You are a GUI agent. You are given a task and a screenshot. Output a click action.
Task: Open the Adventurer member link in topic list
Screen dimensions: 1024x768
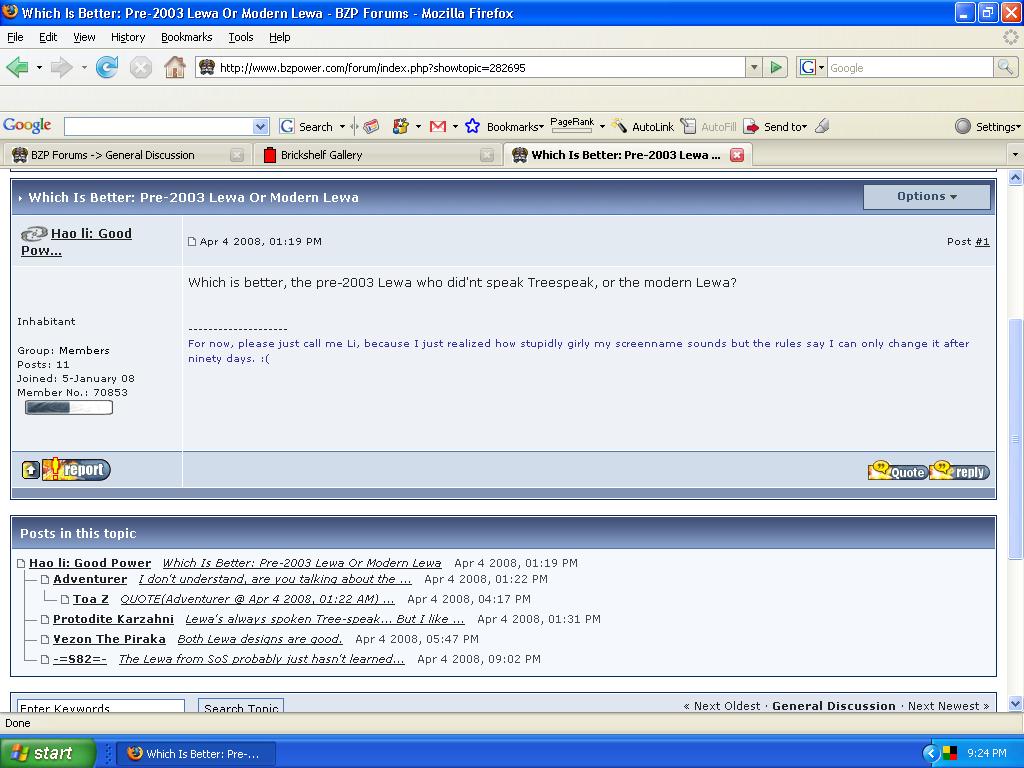click(90, 579)
